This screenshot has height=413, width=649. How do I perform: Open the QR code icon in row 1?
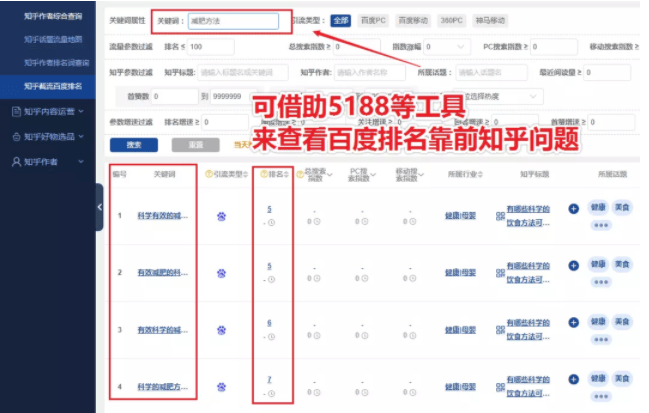tap(500, 216)
